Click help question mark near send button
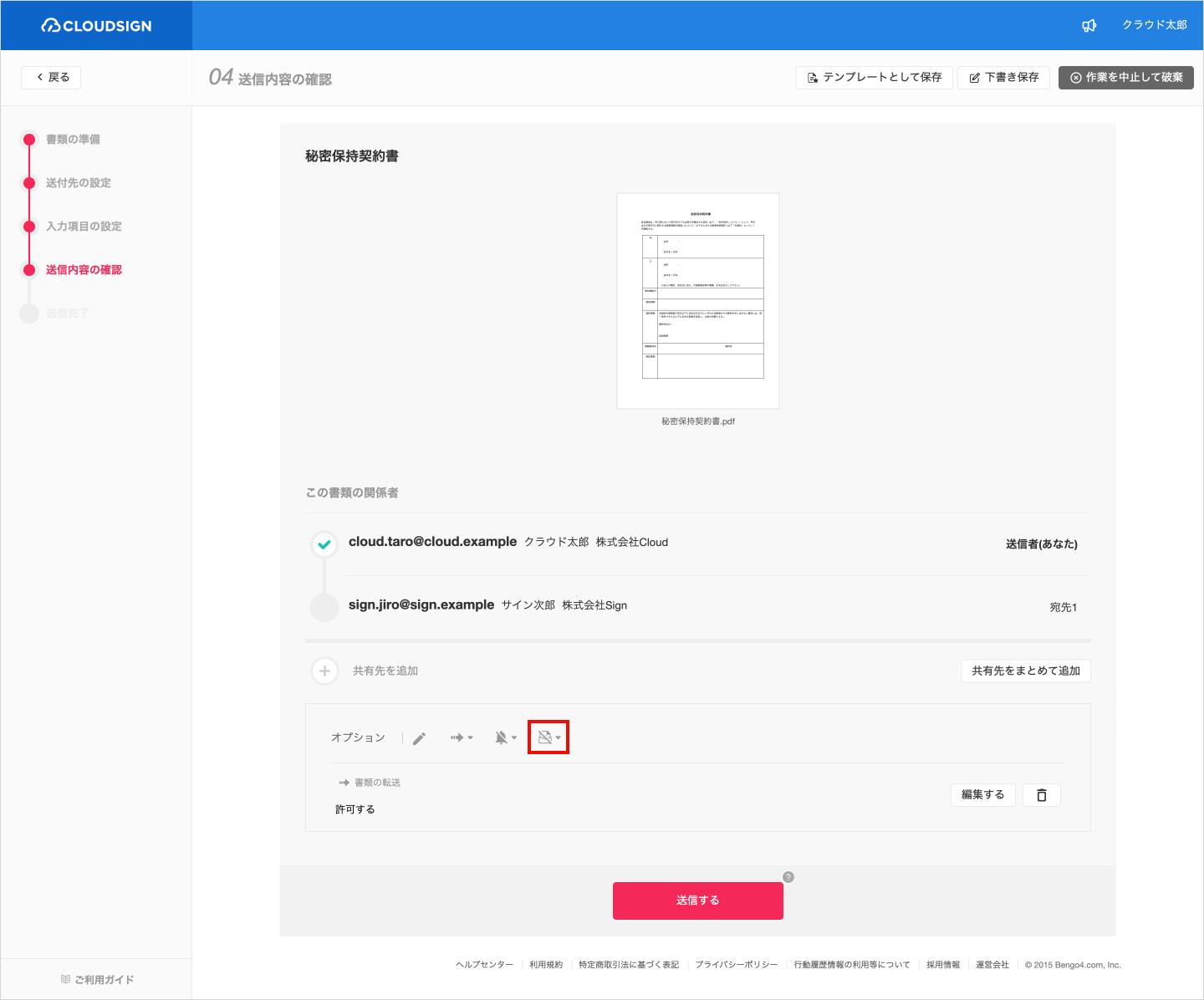 (788, 877)
